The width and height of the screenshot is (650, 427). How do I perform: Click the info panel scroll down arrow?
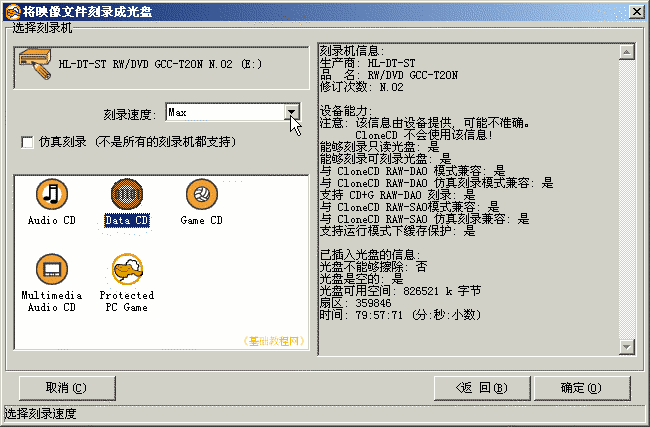click(x=627, y=347)
